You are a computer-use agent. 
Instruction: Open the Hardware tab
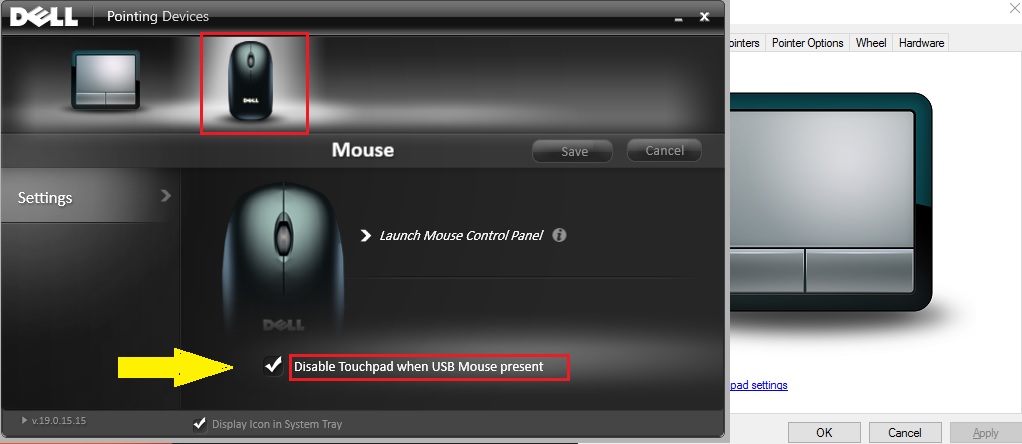pyautogui.click(x=921, y=43)
